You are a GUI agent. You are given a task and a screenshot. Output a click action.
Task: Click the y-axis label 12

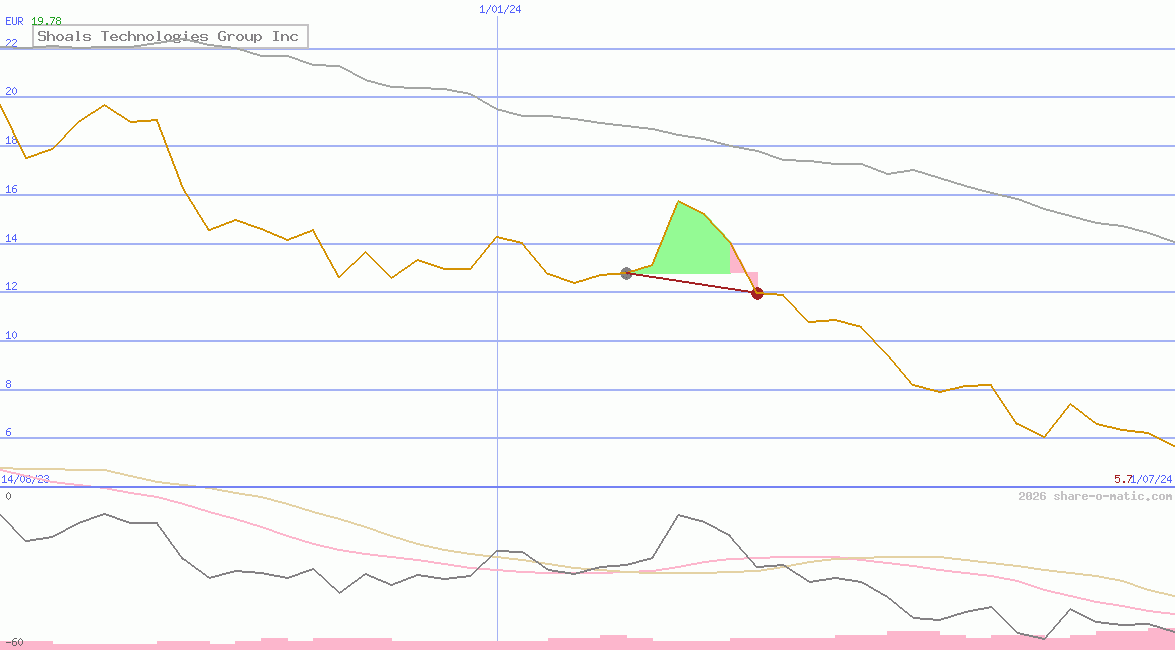(x=11, y=286)
